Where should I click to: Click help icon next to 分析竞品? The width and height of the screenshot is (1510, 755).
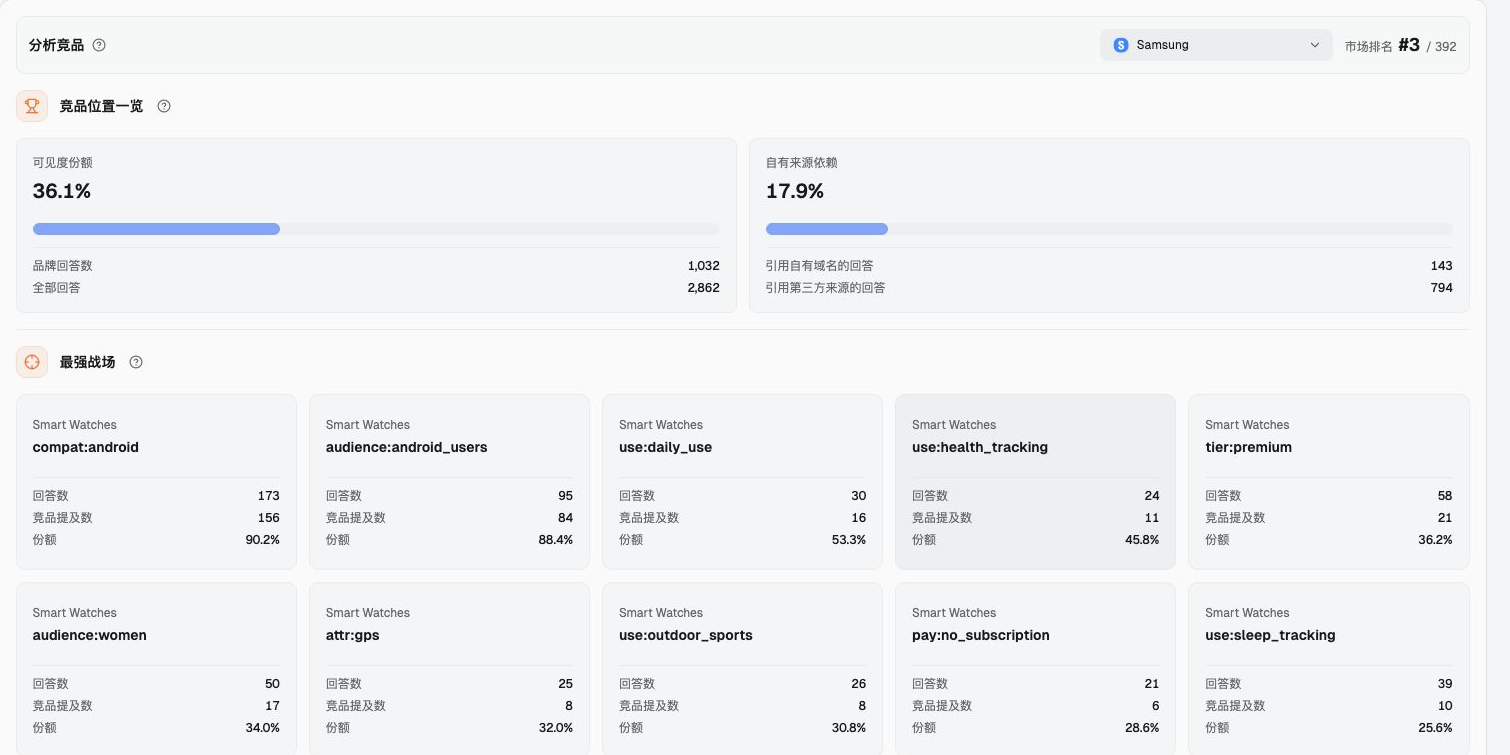point(99,45)
